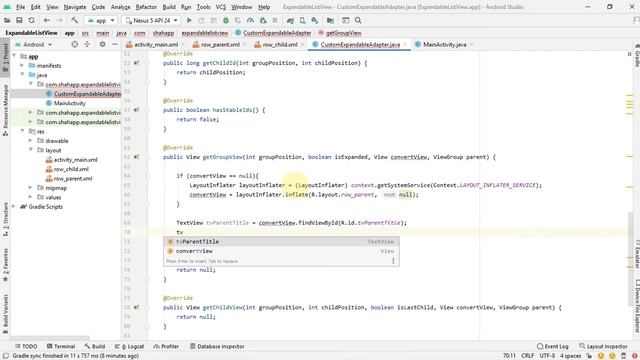This screenshot has width=640, height=360.
Task: Click the Debug app bug icon
Action: point(226,20)
